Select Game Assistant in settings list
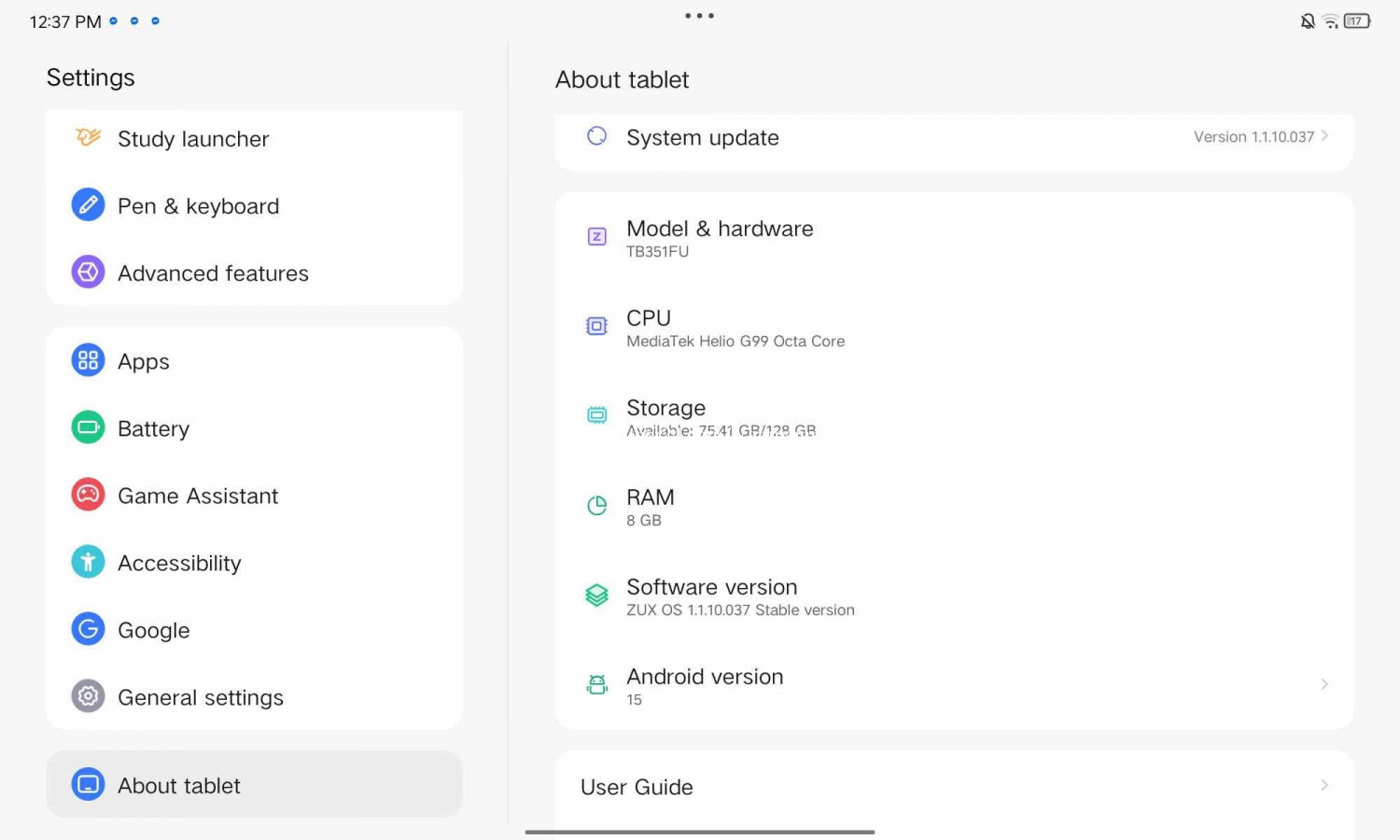Screen dimensions: 1400x840 tap(254, 495)
